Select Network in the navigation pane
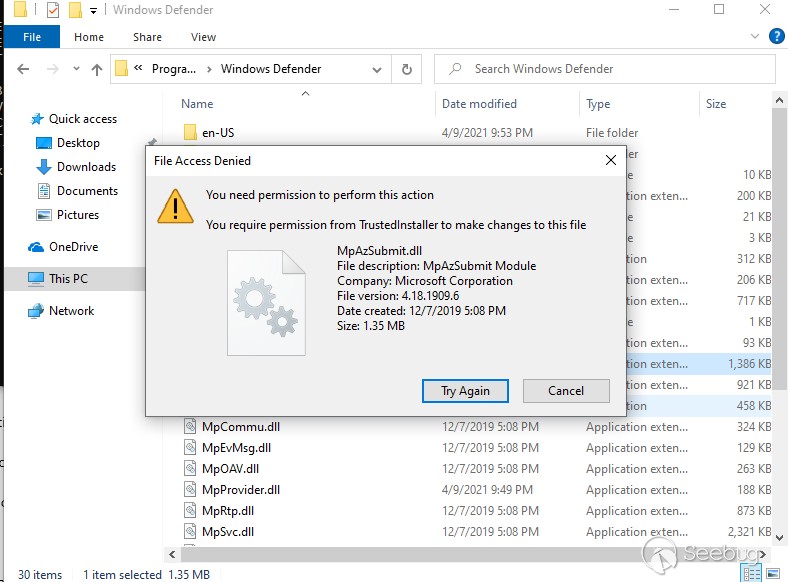 [71, 311]
